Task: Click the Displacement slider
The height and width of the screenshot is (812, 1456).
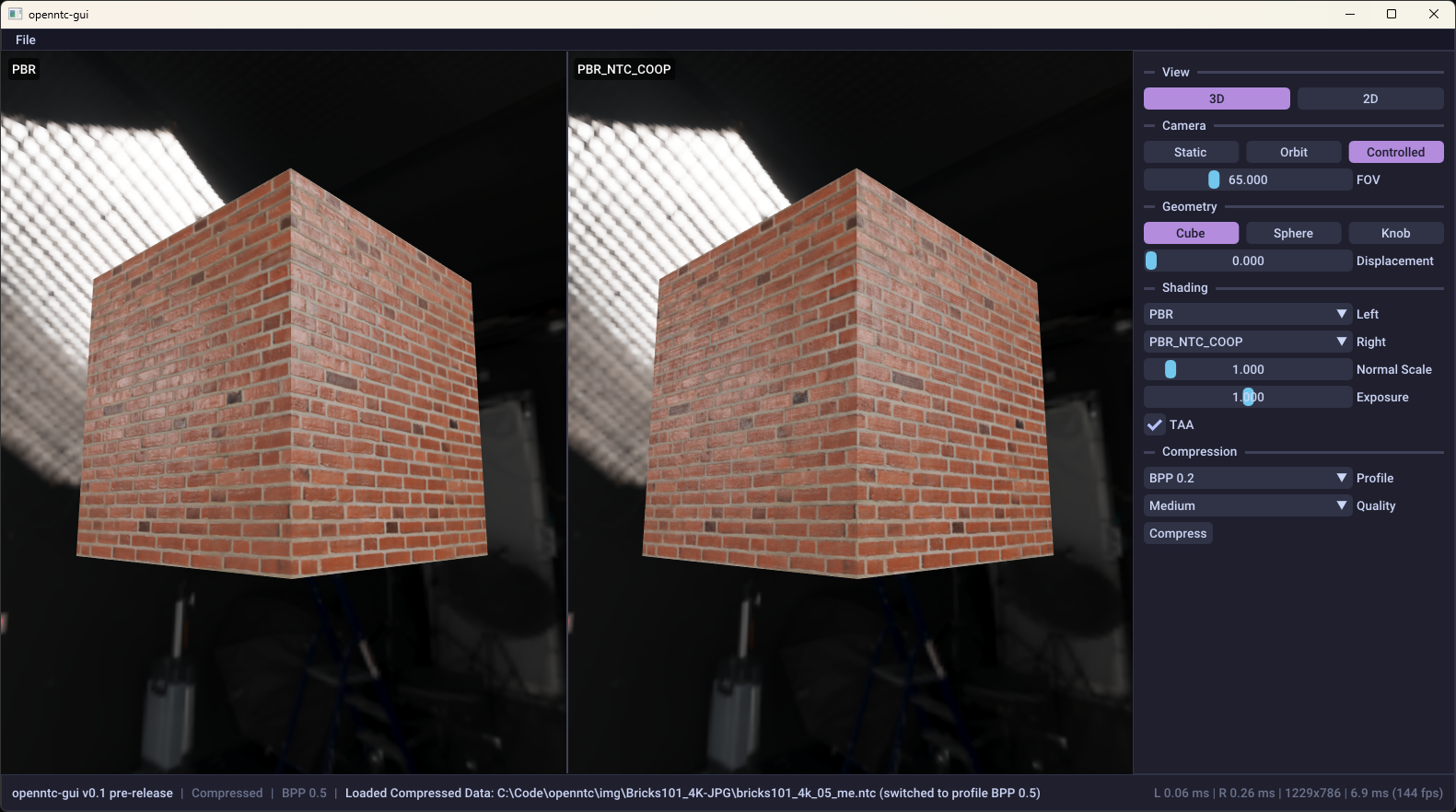Action: (1248, 261)
